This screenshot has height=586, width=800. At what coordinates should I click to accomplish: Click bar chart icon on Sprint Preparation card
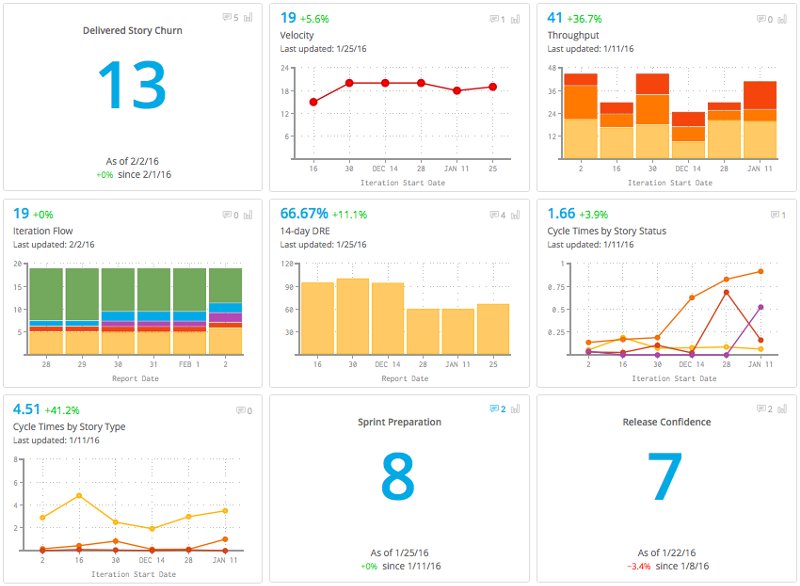(515, 409)
